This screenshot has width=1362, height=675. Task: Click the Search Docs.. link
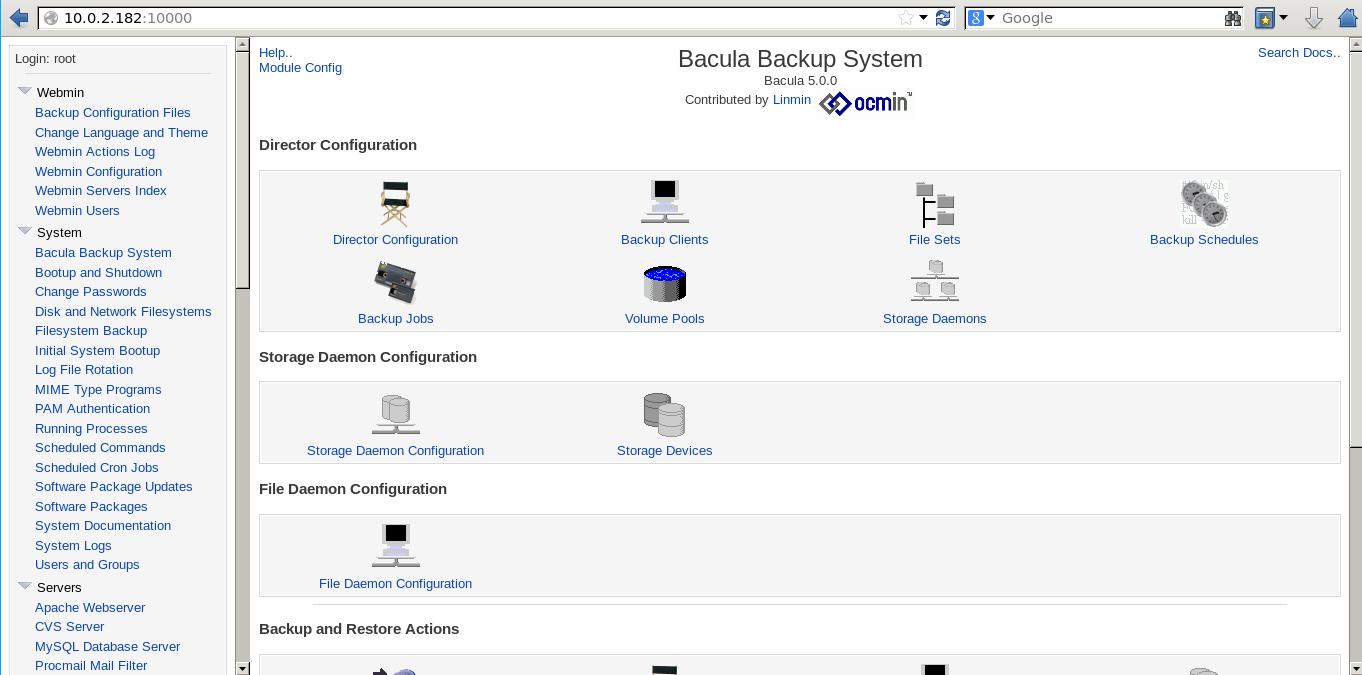(x=1299, y=53)
